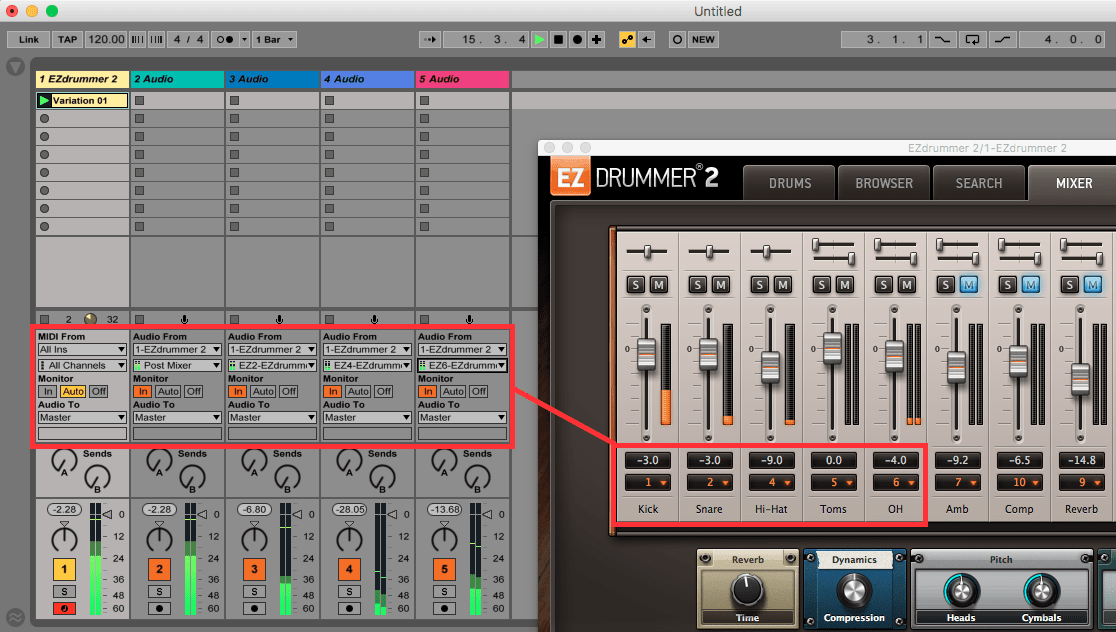The height and width of the screenshot is (632, 1116).
Task: Turn off monitoring on the 3 Audio track
Action: 288,391
